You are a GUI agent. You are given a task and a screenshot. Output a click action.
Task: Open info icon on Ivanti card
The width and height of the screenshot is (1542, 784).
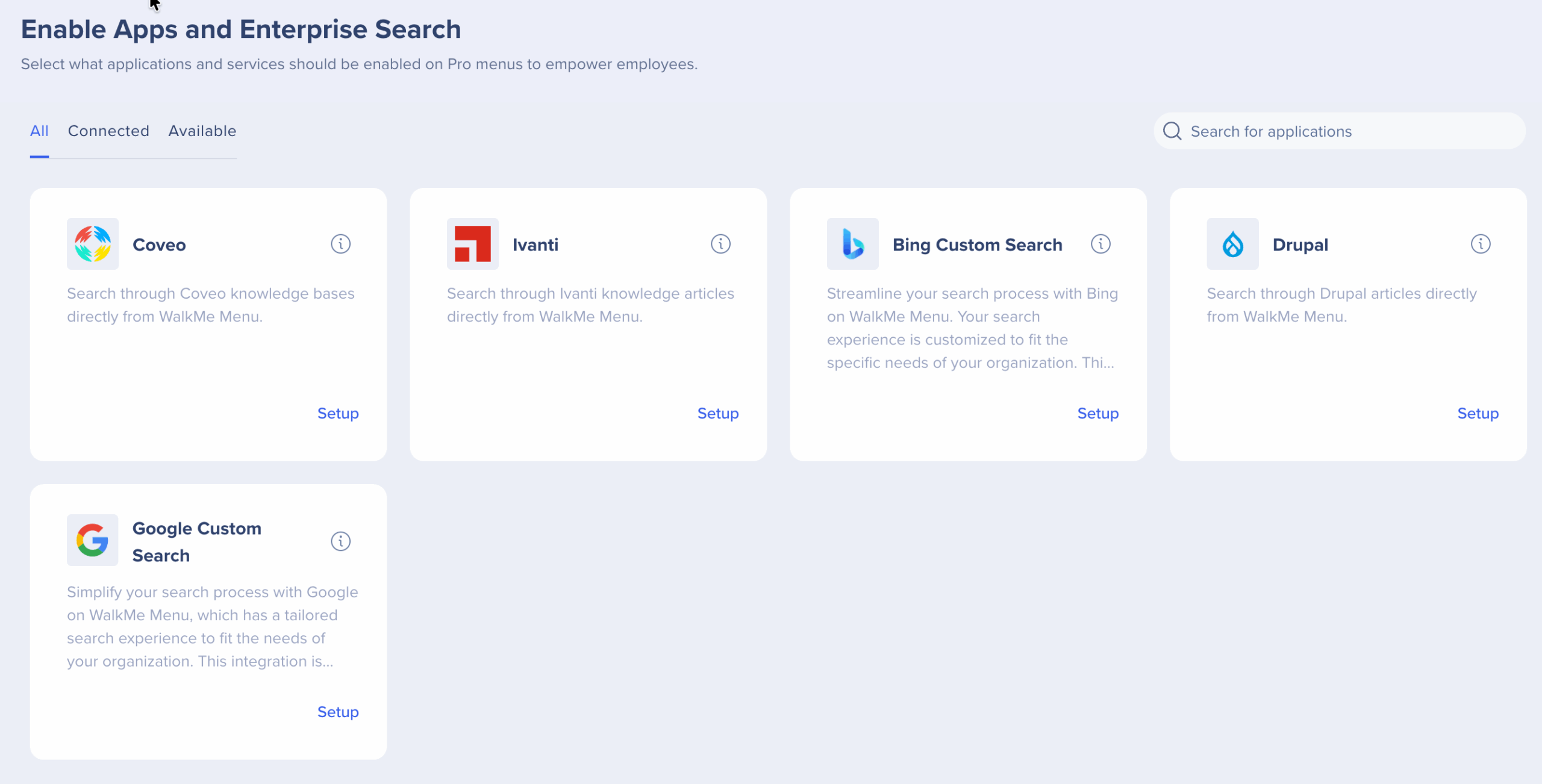(x=720, y=244)
